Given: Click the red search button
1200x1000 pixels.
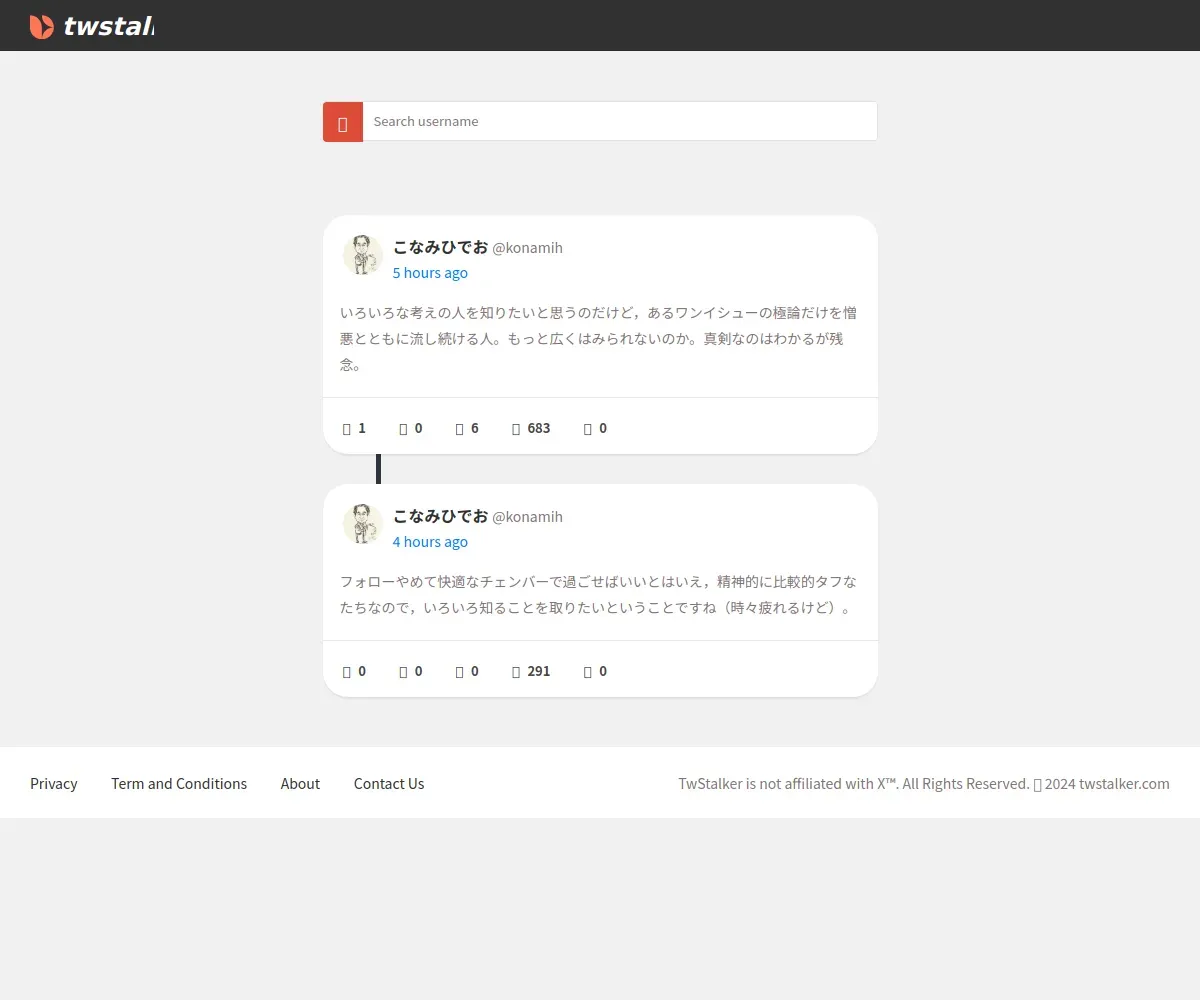Looking at the screenshot, I should point(343,122).
